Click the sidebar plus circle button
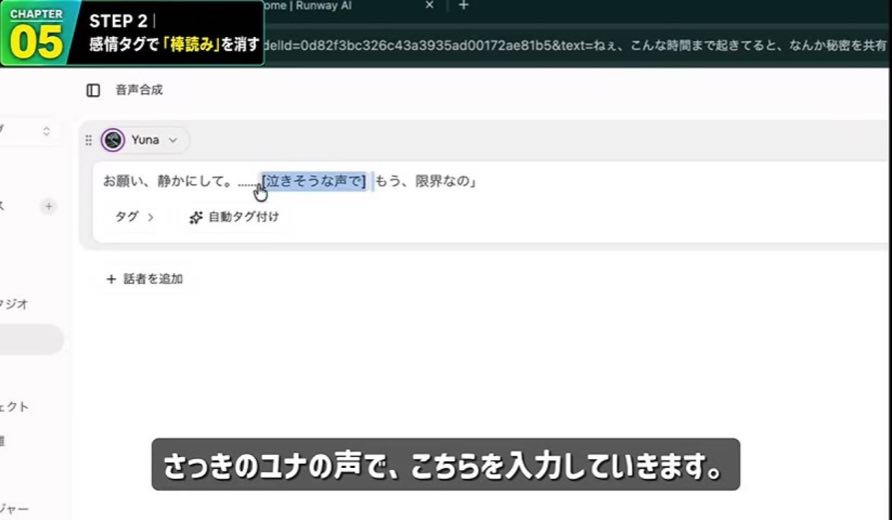The image size is (892, 520). [x=49, y=206]
